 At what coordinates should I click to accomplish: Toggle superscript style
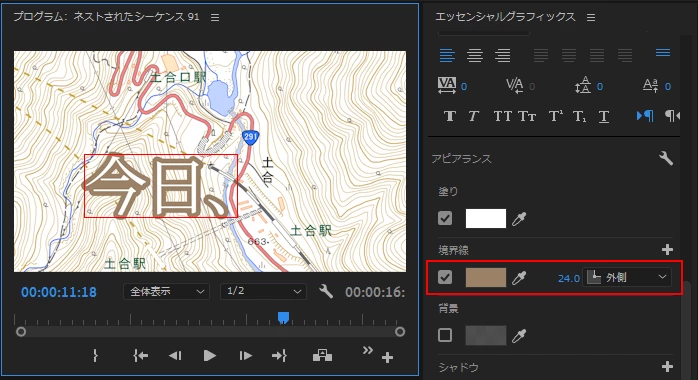pos(555,117)
